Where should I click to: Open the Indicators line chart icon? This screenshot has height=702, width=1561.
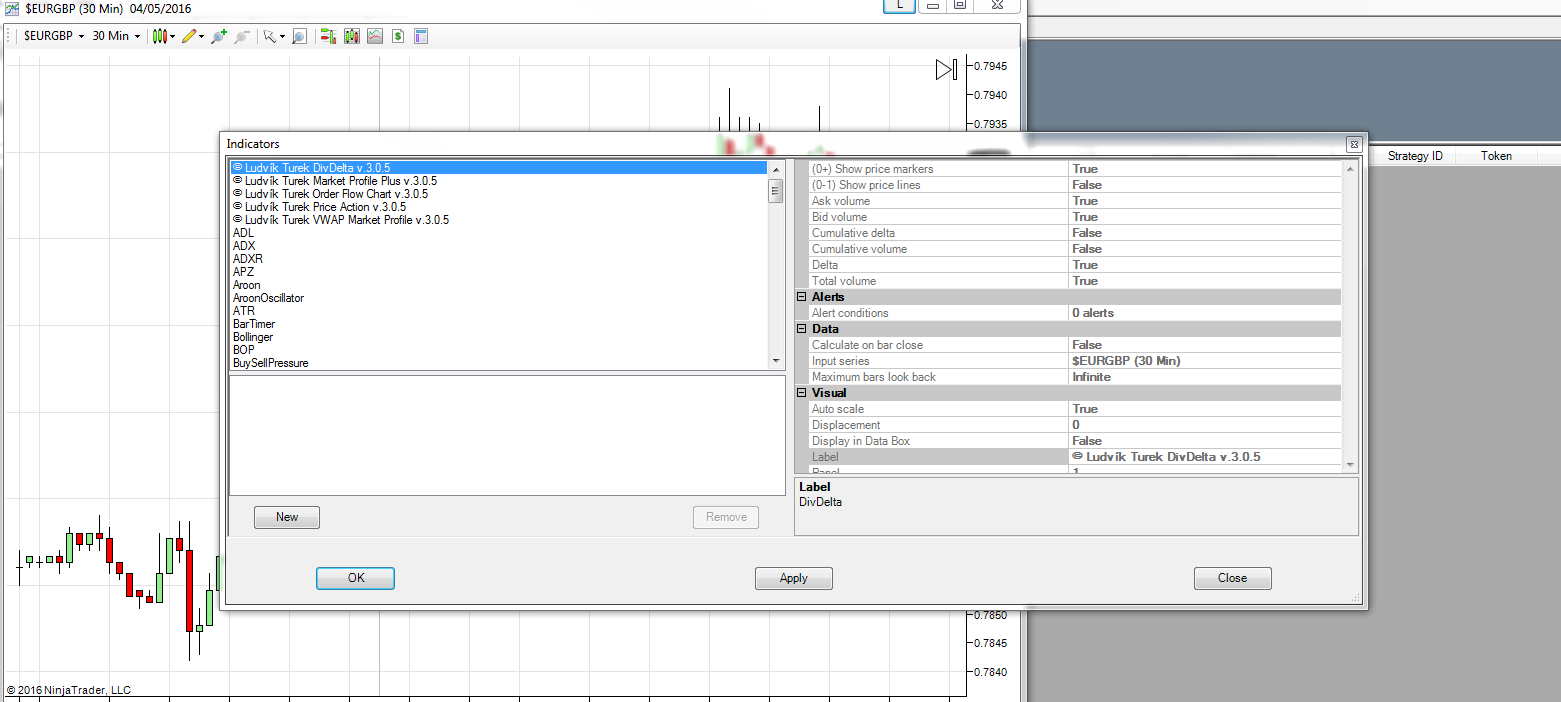[375, 36]
